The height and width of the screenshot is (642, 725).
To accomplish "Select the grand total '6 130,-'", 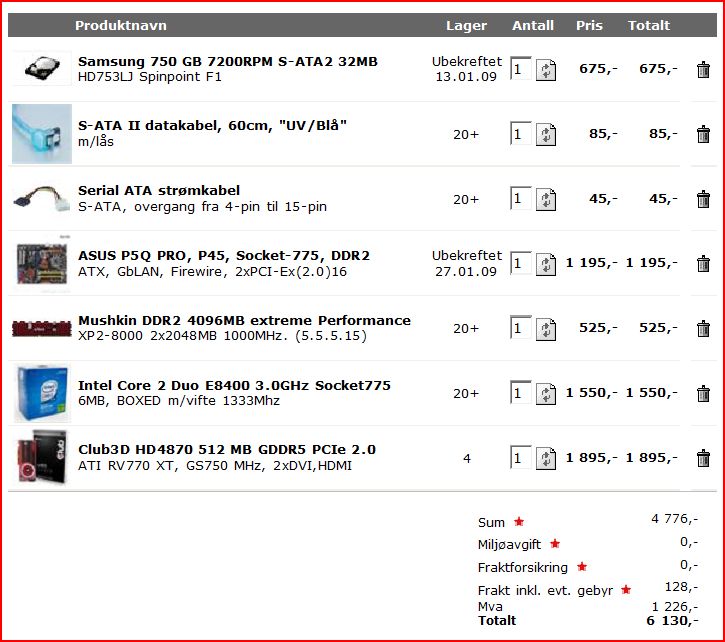I will pyautogui.click(x=672, y=621).
